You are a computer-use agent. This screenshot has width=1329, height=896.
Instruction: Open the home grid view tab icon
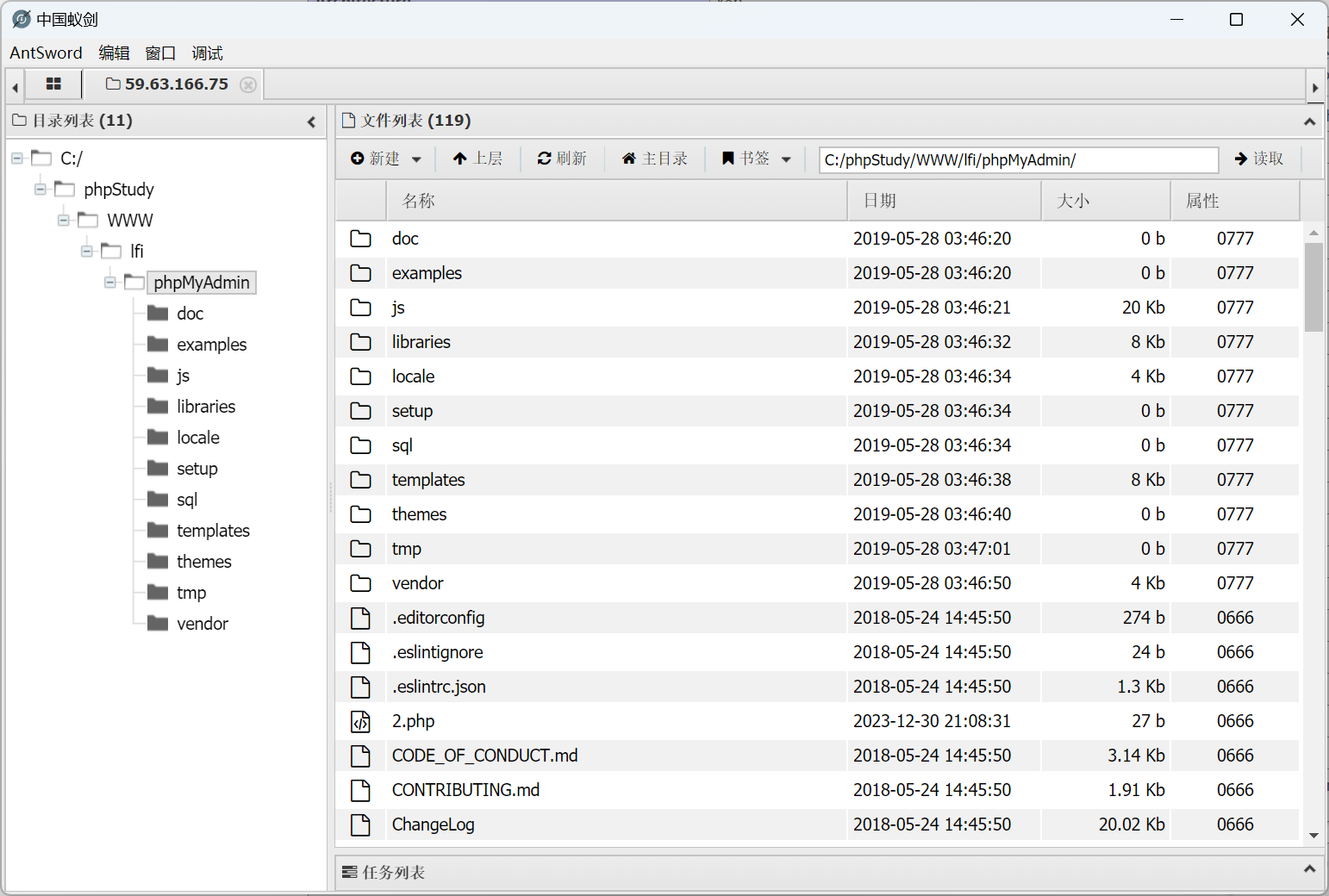pos(53,84)
